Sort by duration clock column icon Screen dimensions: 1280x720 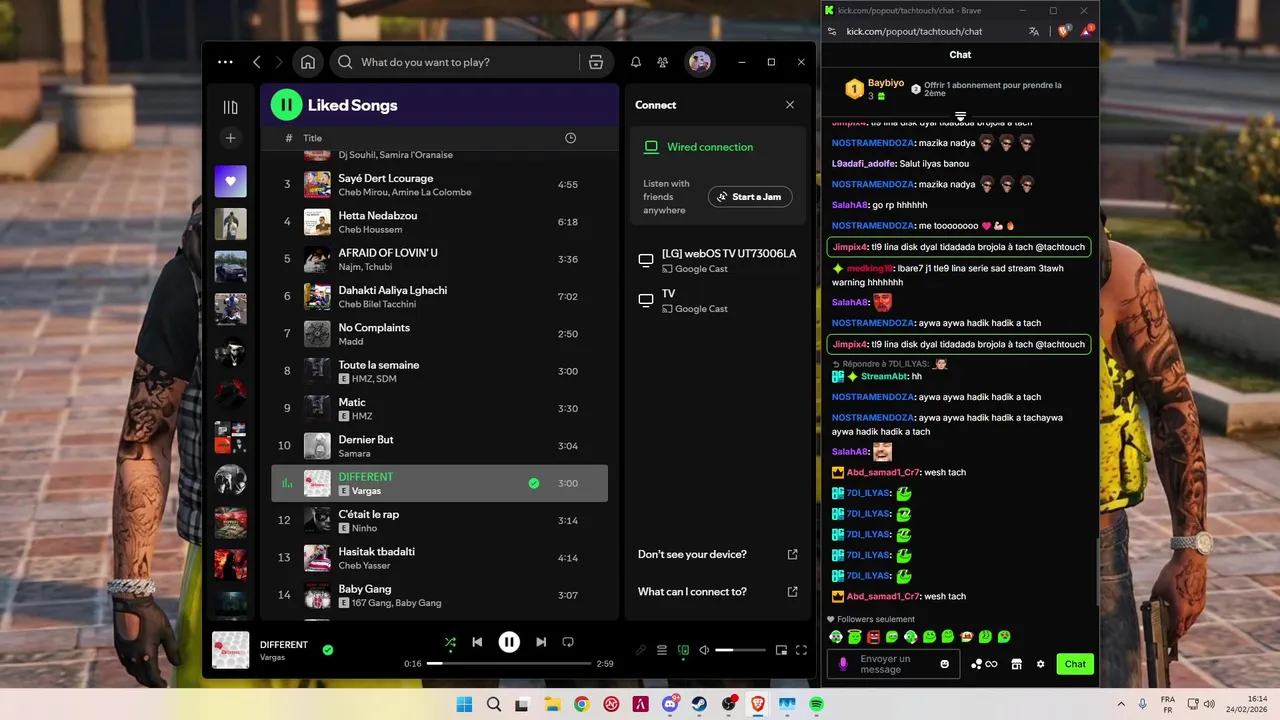click(570, 138)
